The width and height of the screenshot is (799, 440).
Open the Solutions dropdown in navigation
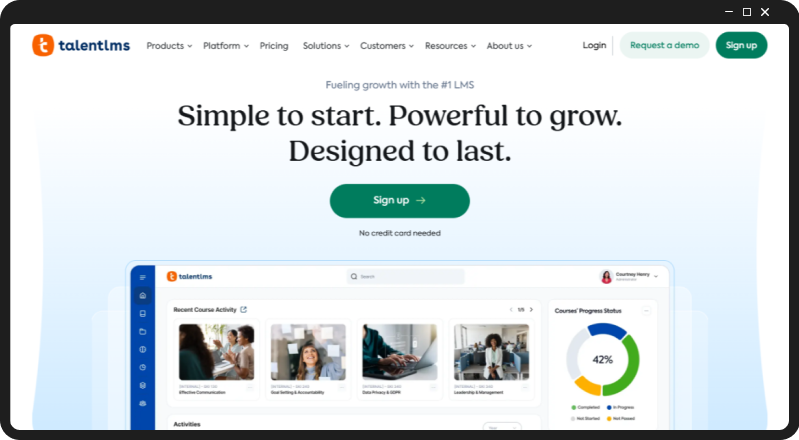[x=326, y=46]
